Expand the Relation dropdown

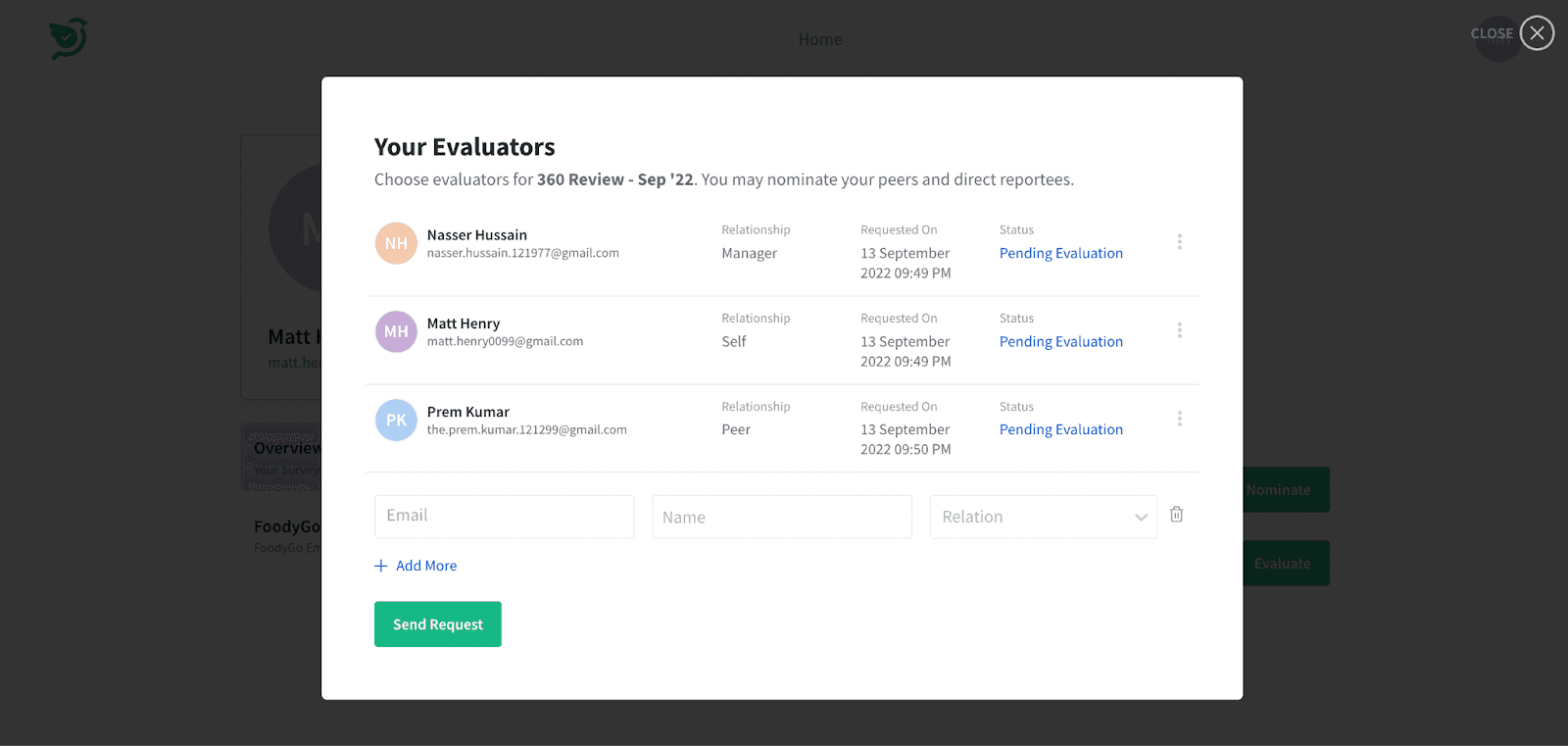tap(1043, 517)
